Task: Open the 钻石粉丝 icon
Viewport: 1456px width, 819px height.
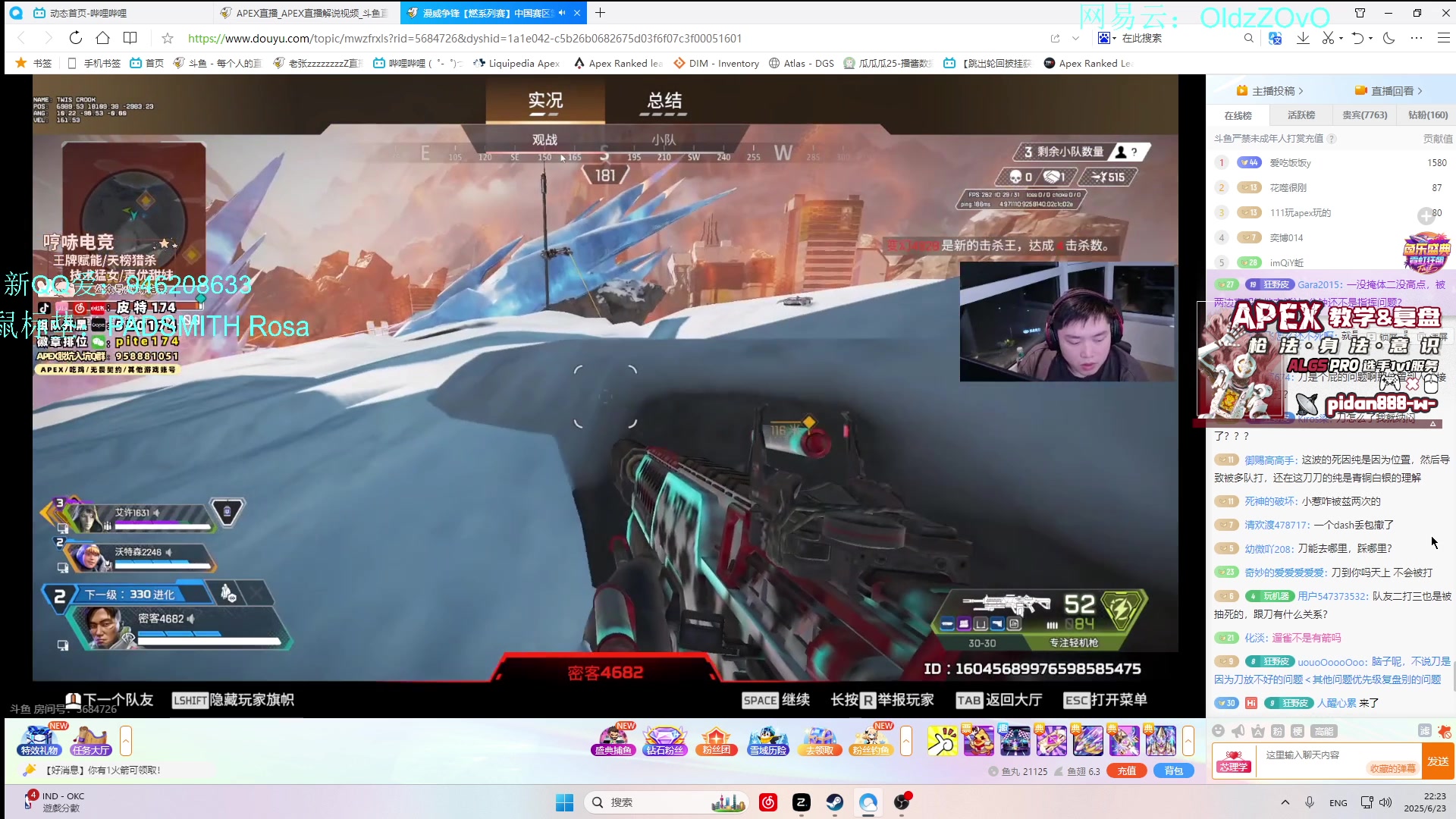Action: [x=664, y=741]
